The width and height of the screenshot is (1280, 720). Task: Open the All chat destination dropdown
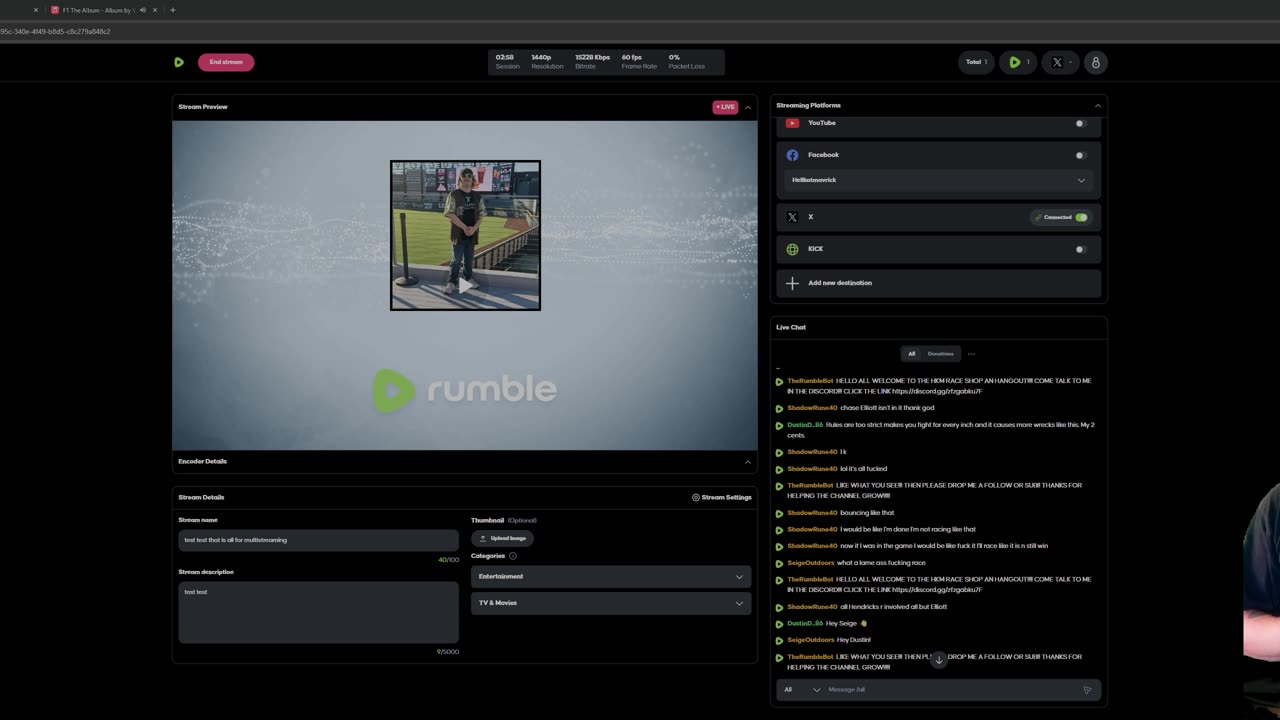click(x=802, y=690)
